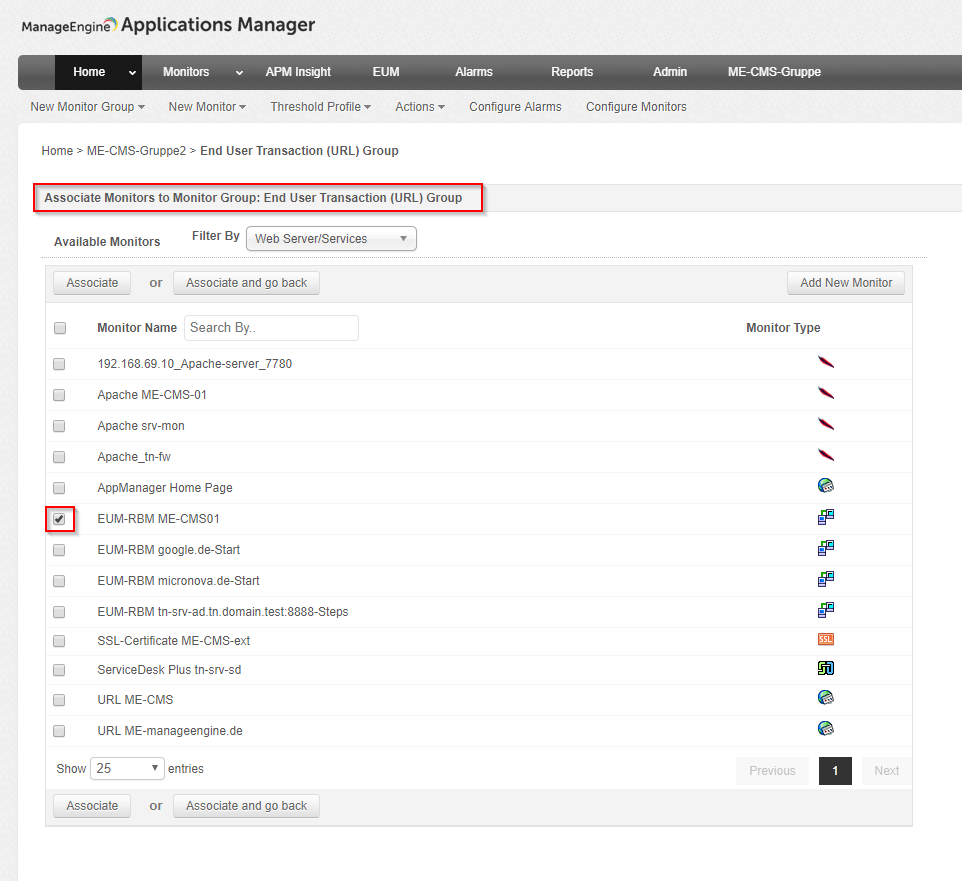Check the ServiceDesk Plus tn-srv-sd checkbox
Screen dimensions: 962x881
click(59, 670)
